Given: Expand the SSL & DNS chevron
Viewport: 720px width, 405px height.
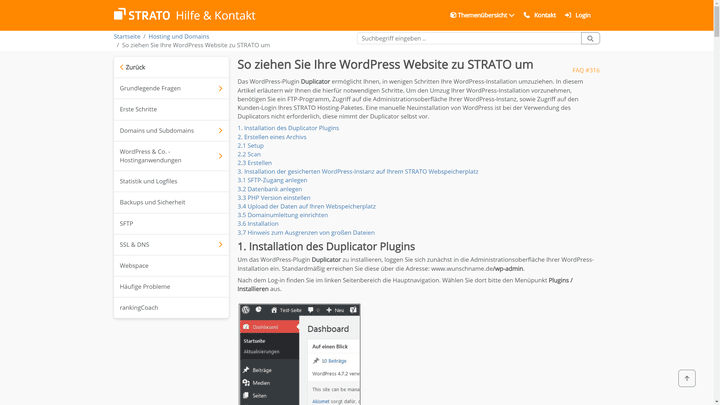Looking at the screenshot, I should tap(220, 244).
